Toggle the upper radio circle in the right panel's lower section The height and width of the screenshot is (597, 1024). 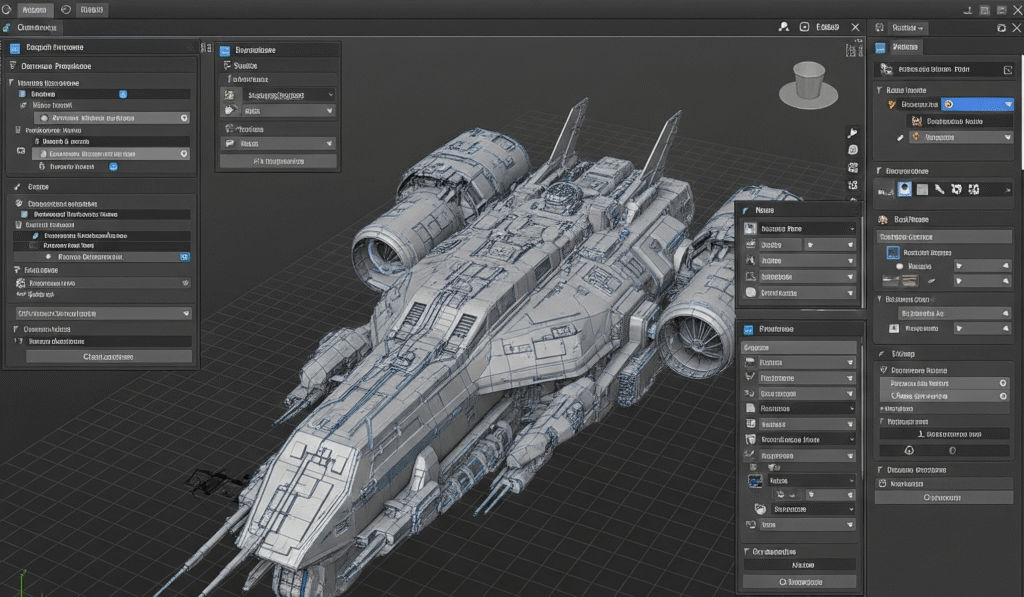[x=1003, y=383]
